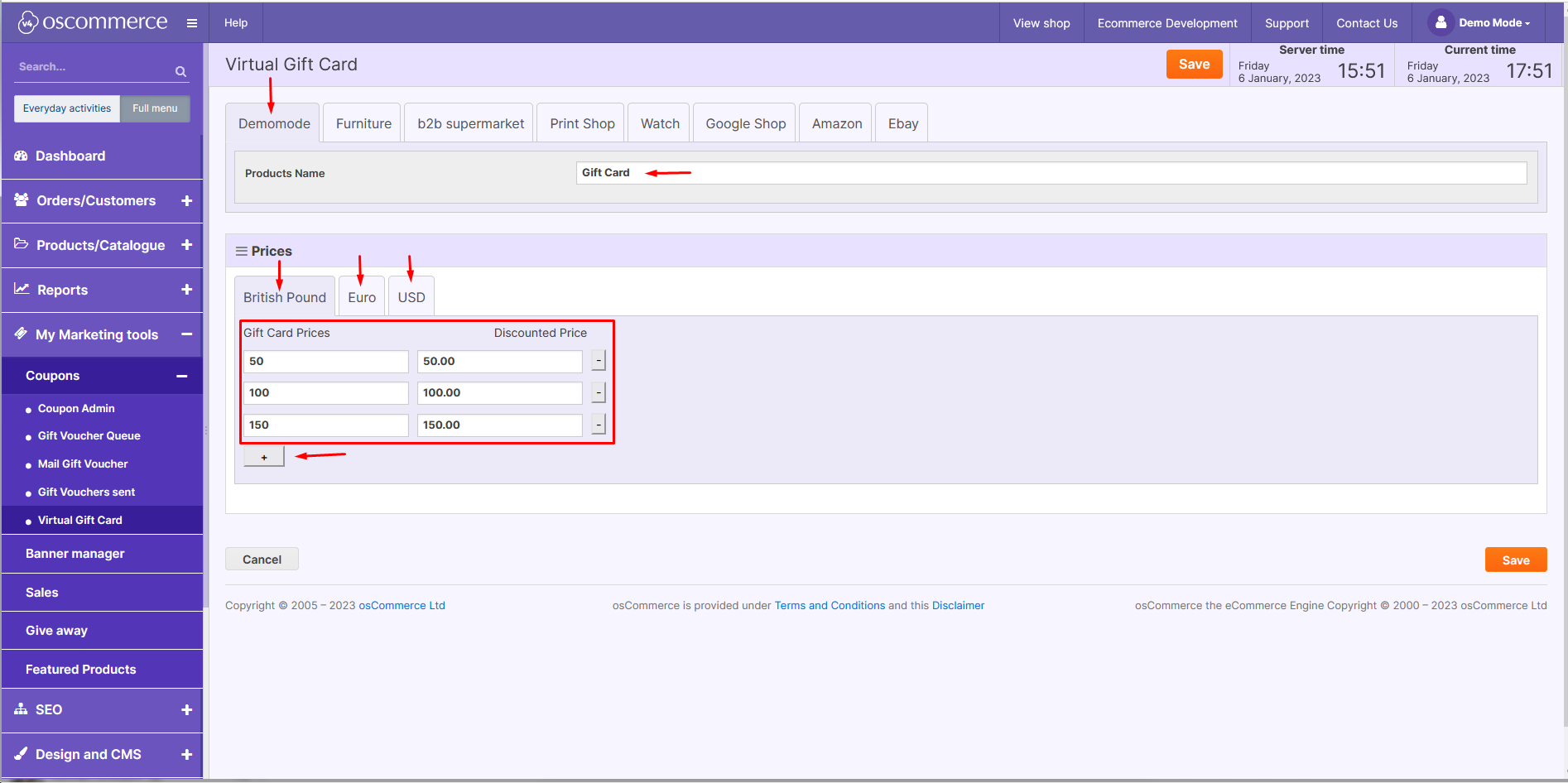
Task: Click the My Marketing tools tag icon
Action: tap(22, 334)
